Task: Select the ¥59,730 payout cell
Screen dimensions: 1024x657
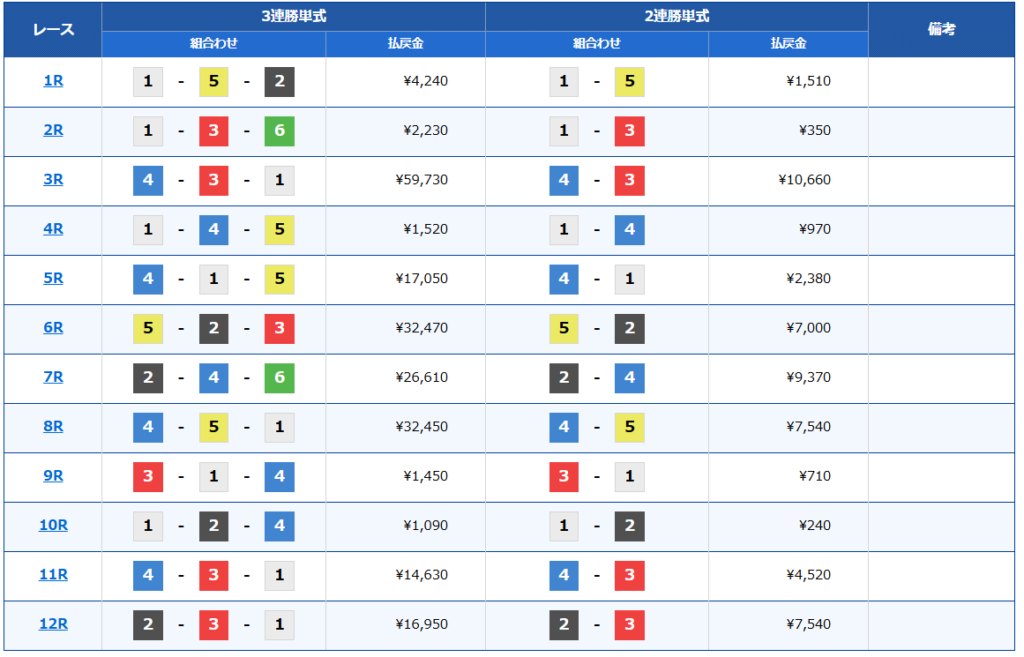Action: tap(421, 180)
